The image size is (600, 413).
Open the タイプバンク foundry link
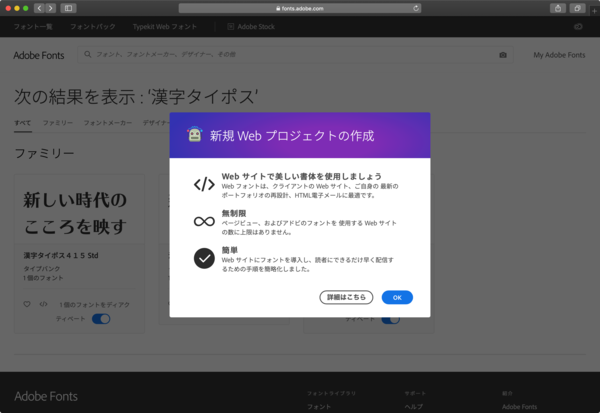[42, 269]
